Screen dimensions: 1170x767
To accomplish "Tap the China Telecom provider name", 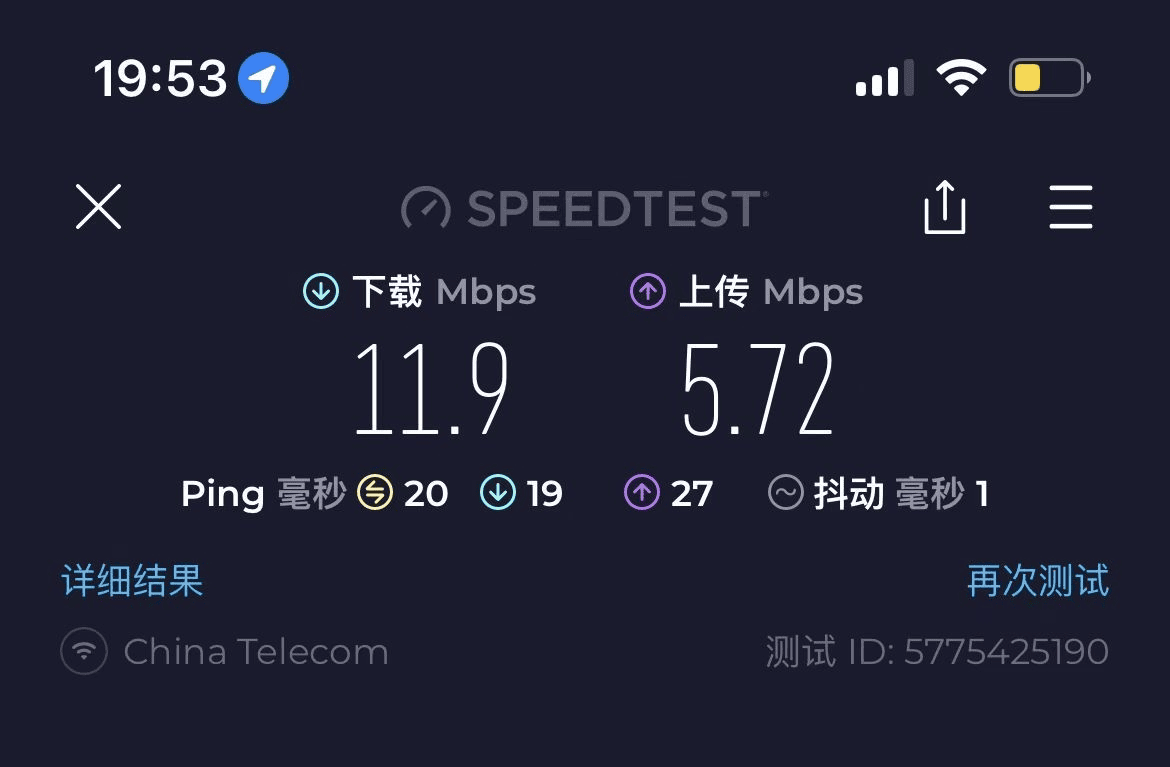I will coord(256,652).
